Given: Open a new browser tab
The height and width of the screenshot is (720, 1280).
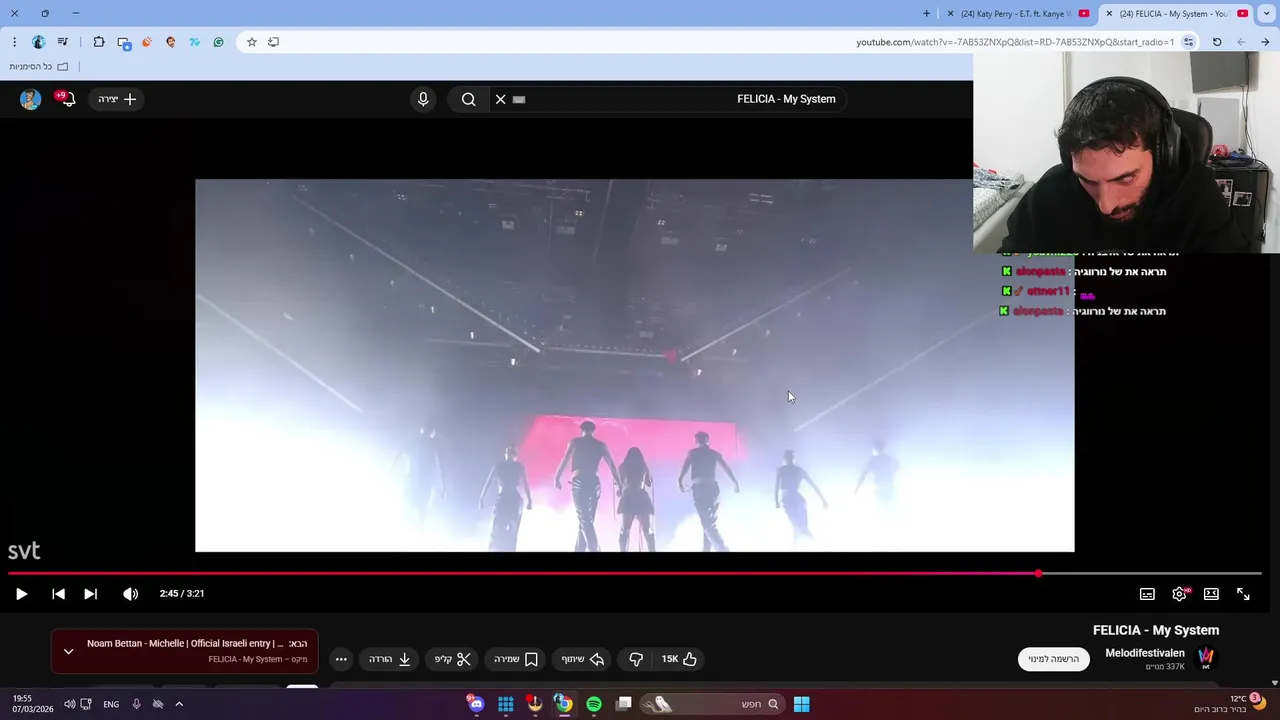Looking at the screenshot, I should coord(926,14).
